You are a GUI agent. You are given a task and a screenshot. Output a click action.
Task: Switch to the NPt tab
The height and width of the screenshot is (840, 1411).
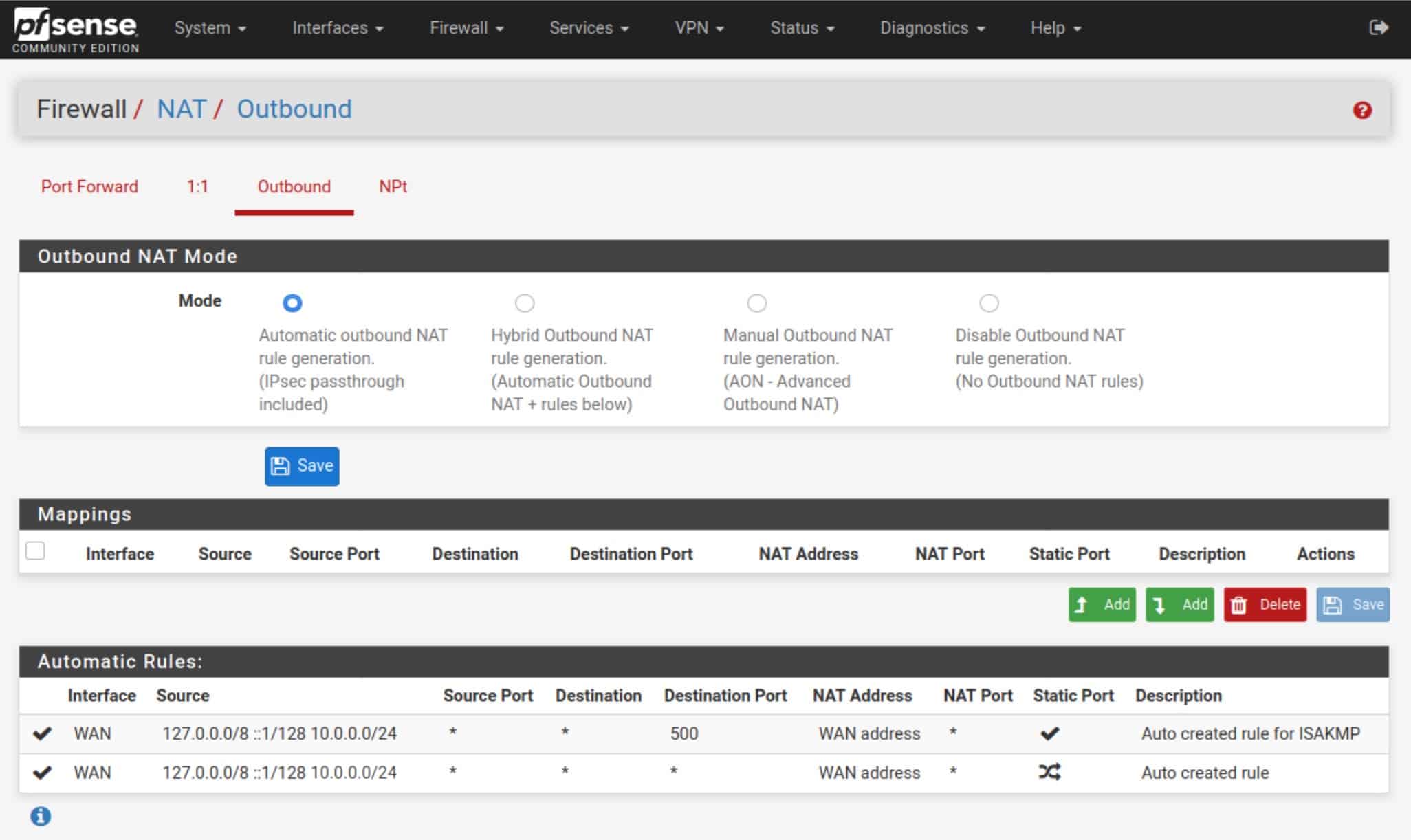click(393, 186)
